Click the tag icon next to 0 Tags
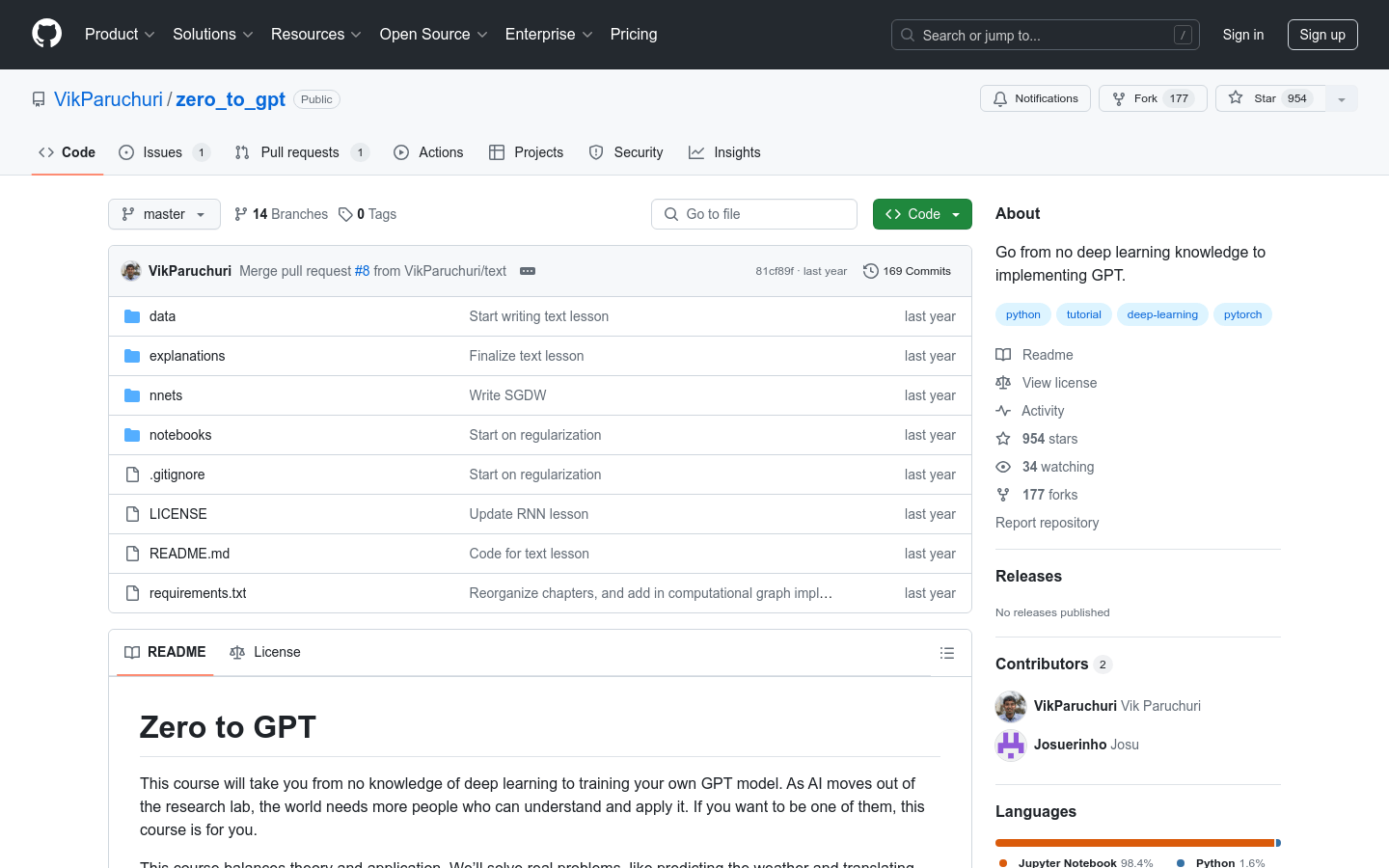 [x=345, y=214]
